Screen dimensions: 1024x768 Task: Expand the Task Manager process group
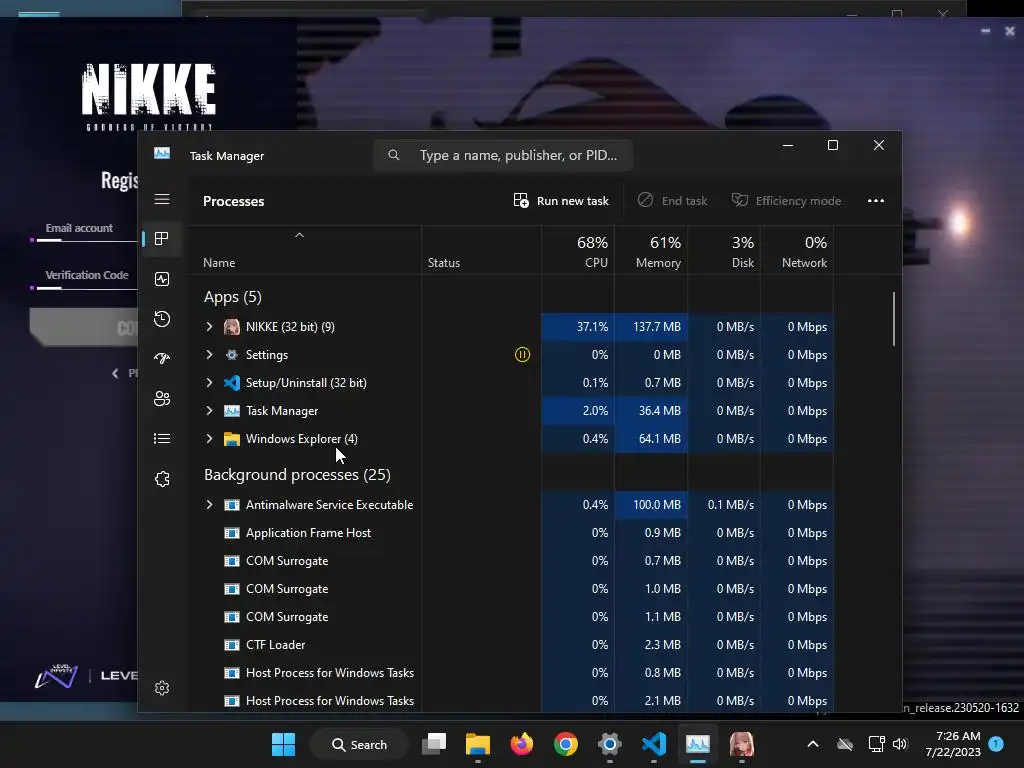click(209, 411)
